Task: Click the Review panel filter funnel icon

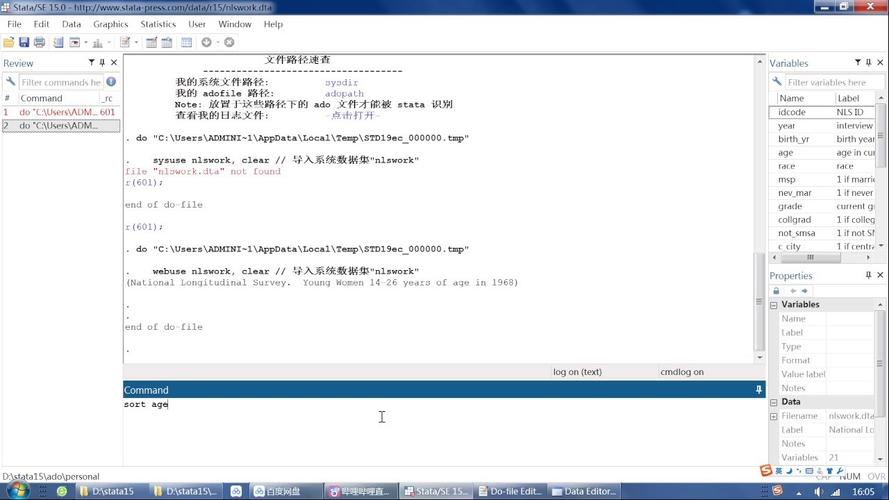Action: [x=91, y=62]
